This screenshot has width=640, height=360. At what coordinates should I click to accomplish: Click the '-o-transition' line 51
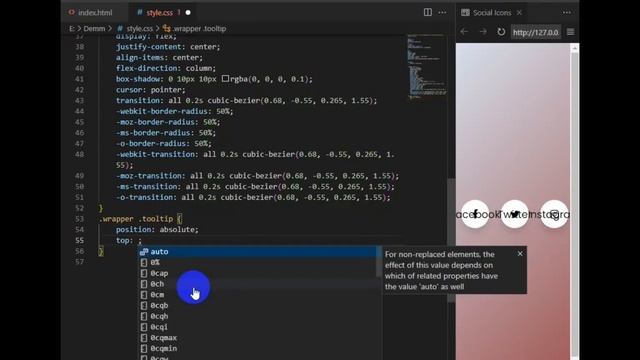pos(253,197)
